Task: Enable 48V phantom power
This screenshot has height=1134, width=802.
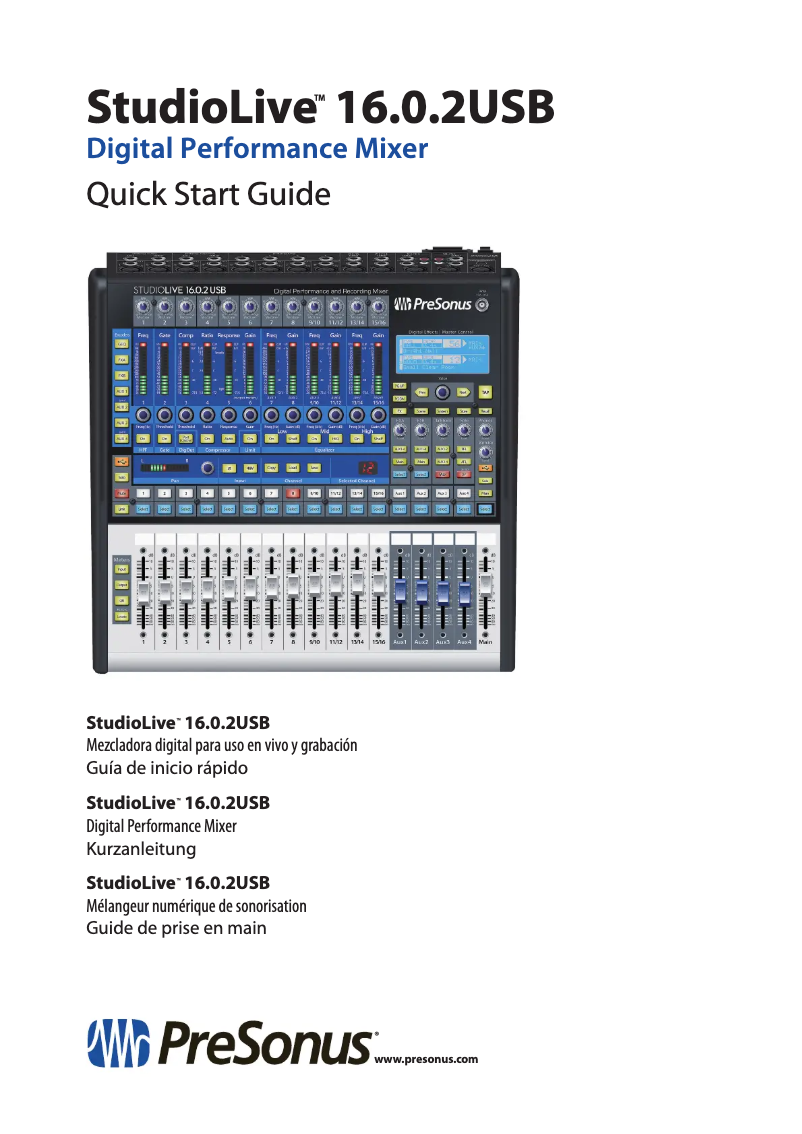Action: coord(249,467)
